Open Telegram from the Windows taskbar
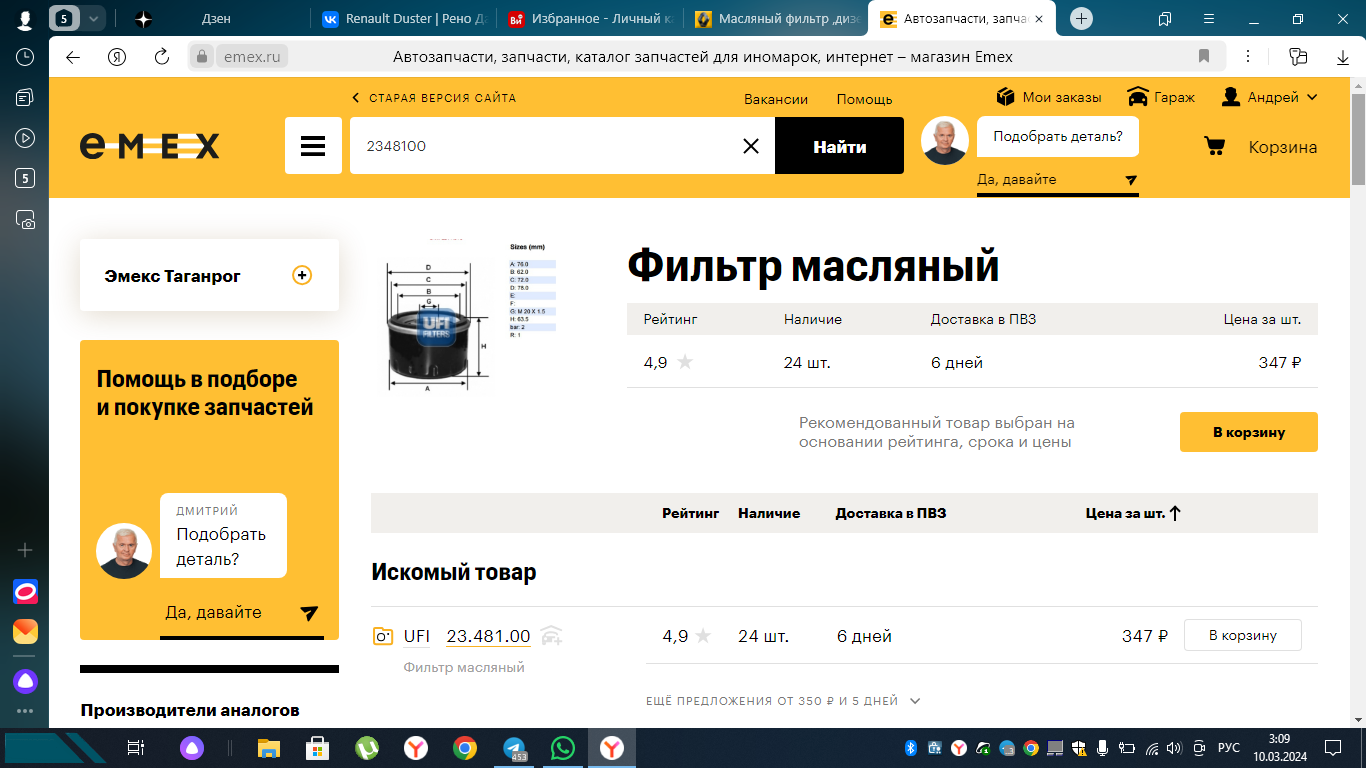The height and width of the screenshot is (768, 1366). point(515,748)
